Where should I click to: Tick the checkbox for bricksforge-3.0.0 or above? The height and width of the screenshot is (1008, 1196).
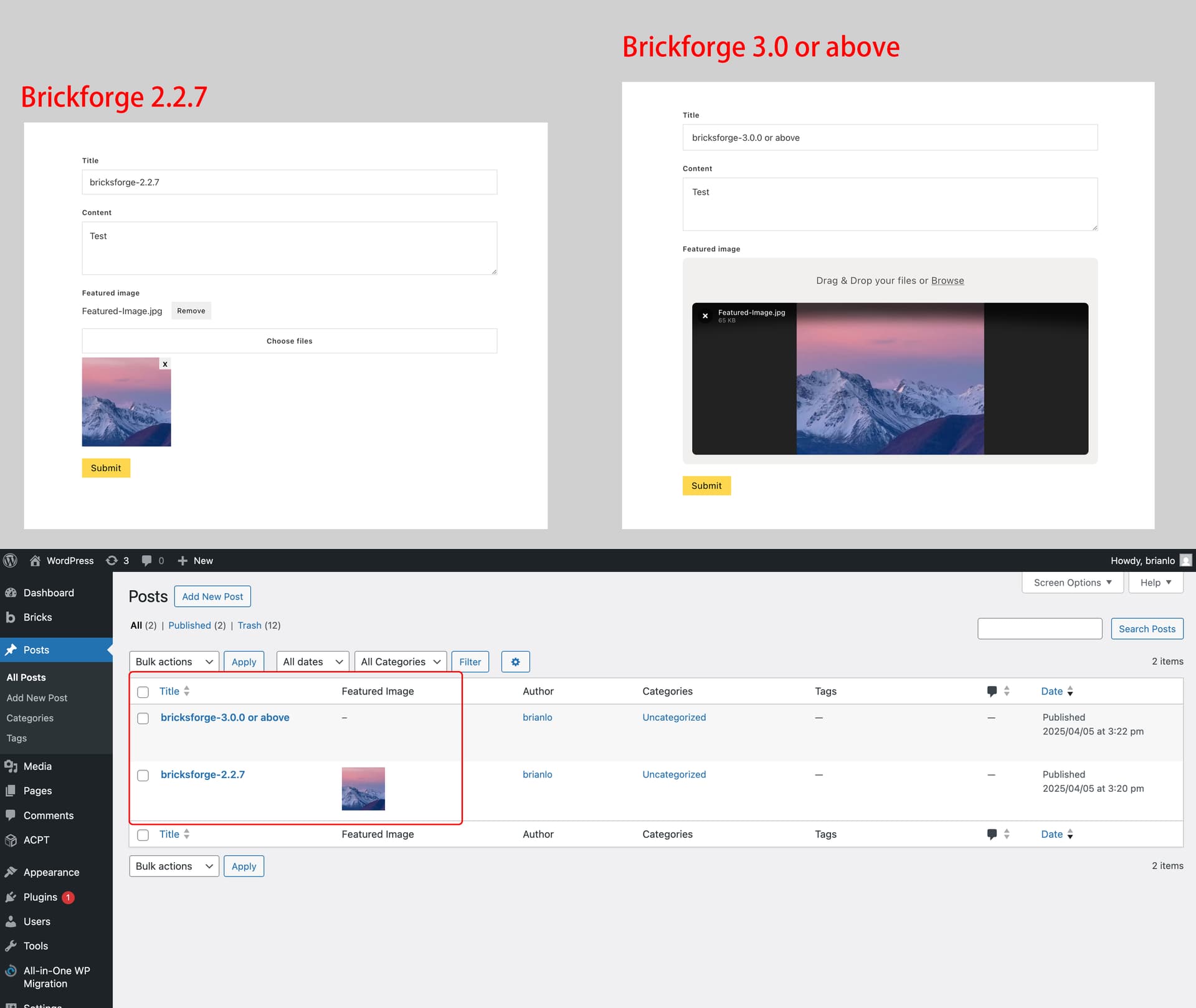pos(143,718)
